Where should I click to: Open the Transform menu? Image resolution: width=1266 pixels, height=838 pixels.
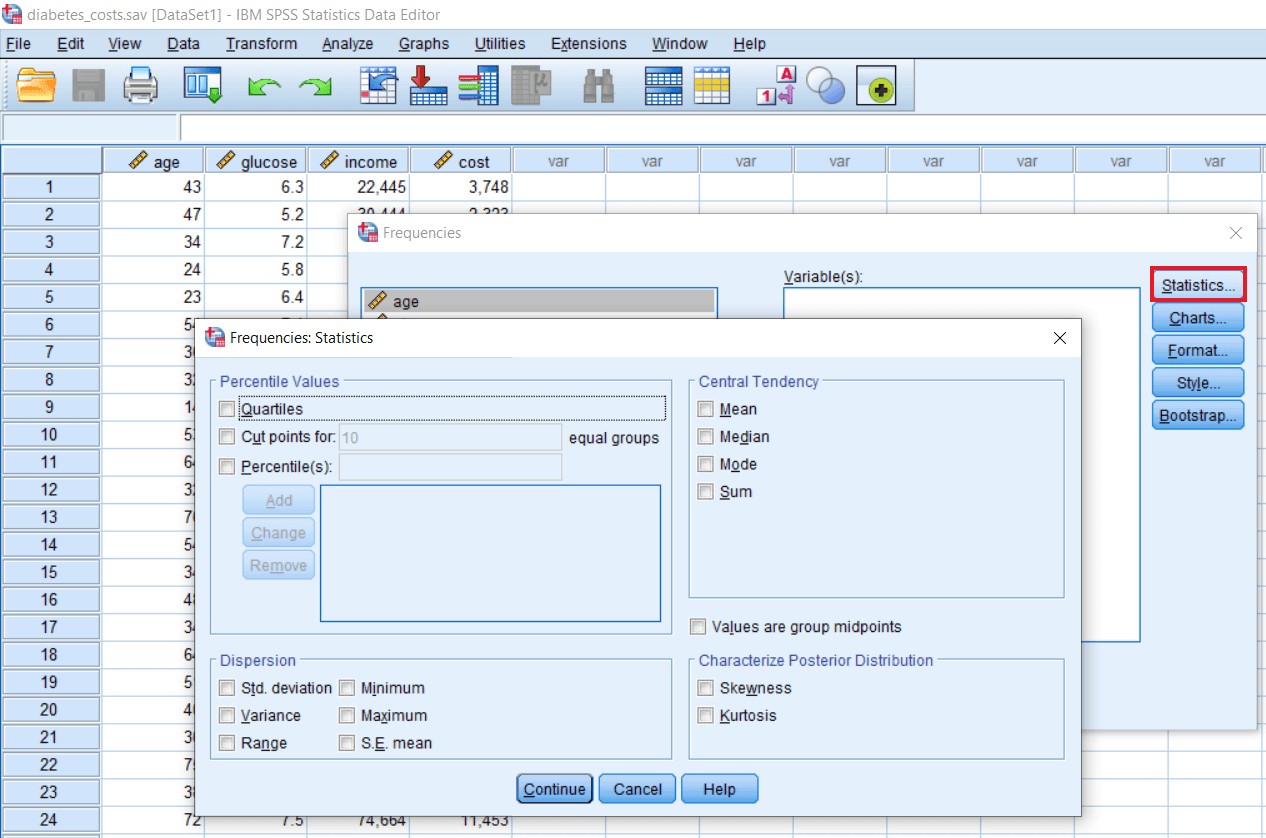tap(261, 43)
